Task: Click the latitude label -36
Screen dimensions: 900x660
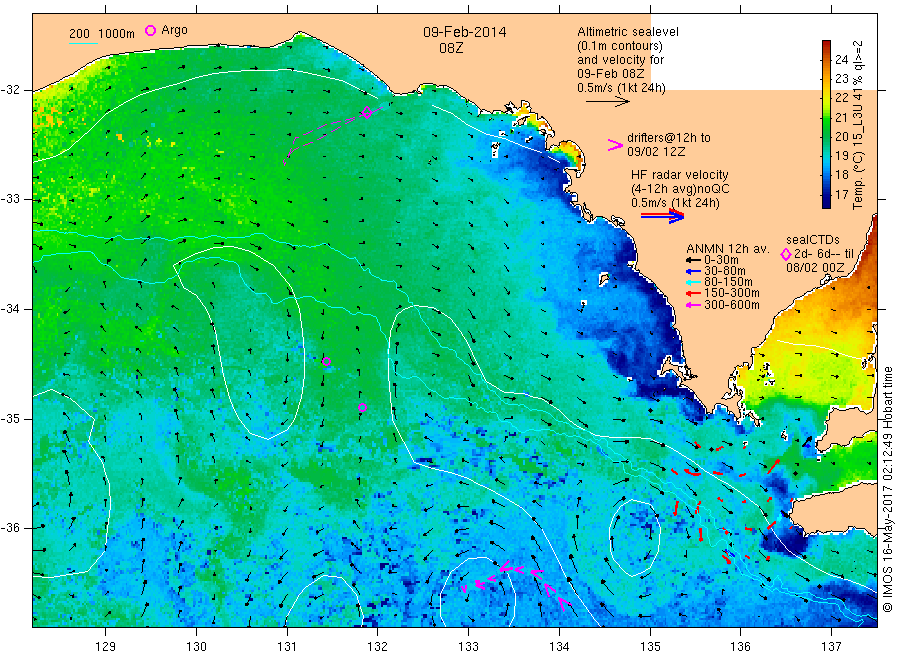Action: (x=10, y=527)
